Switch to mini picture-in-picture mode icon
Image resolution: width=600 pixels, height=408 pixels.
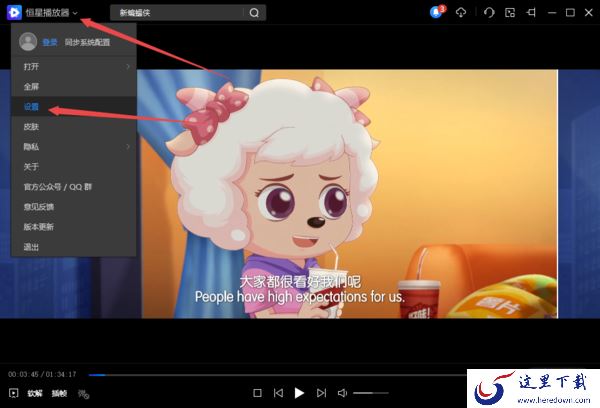[510, 13]
